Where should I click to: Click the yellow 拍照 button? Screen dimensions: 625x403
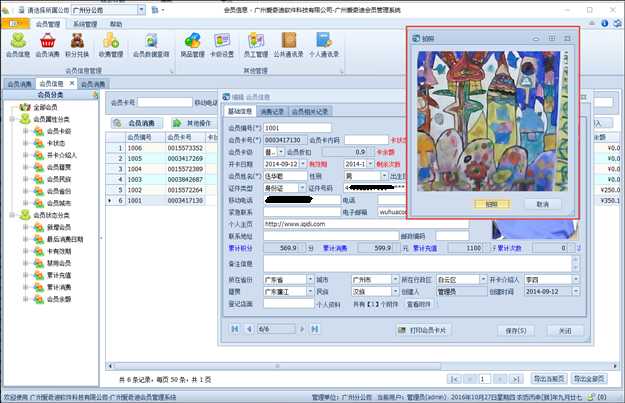(492, 204)
